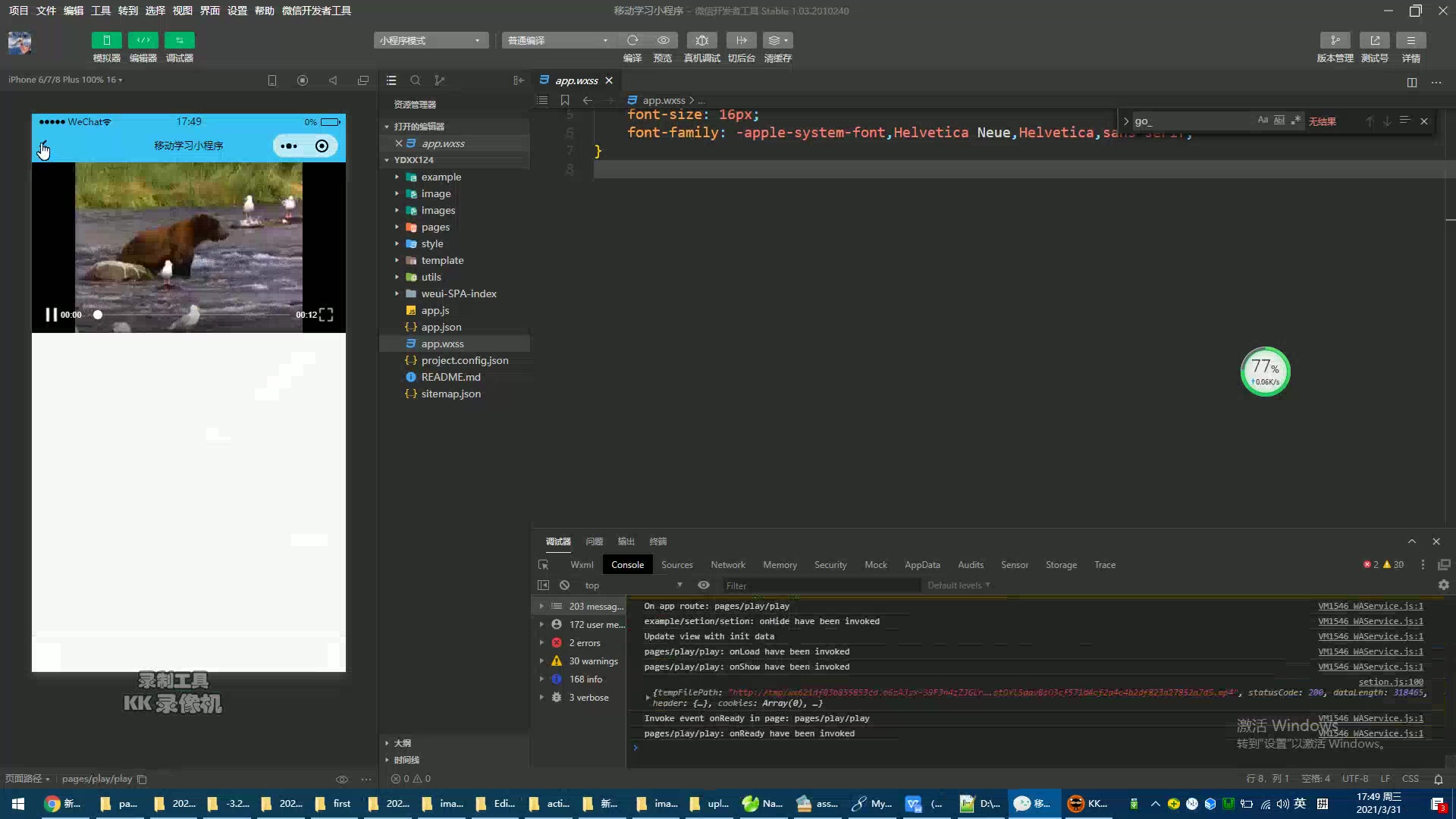Switch to Network tab in debugger

[727, 565]
